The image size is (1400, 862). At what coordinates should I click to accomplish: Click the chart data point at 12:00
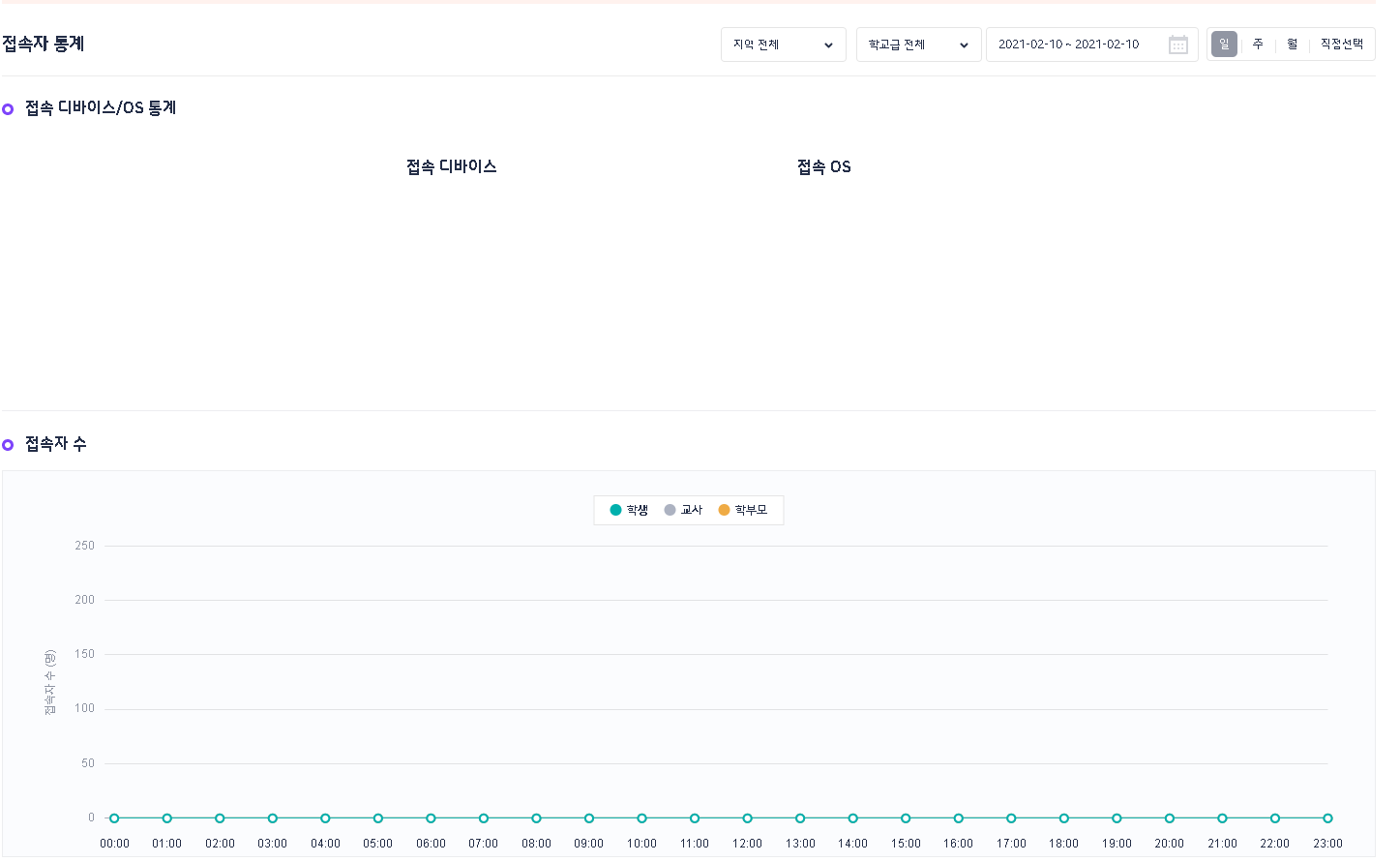(x=747, y=818)
